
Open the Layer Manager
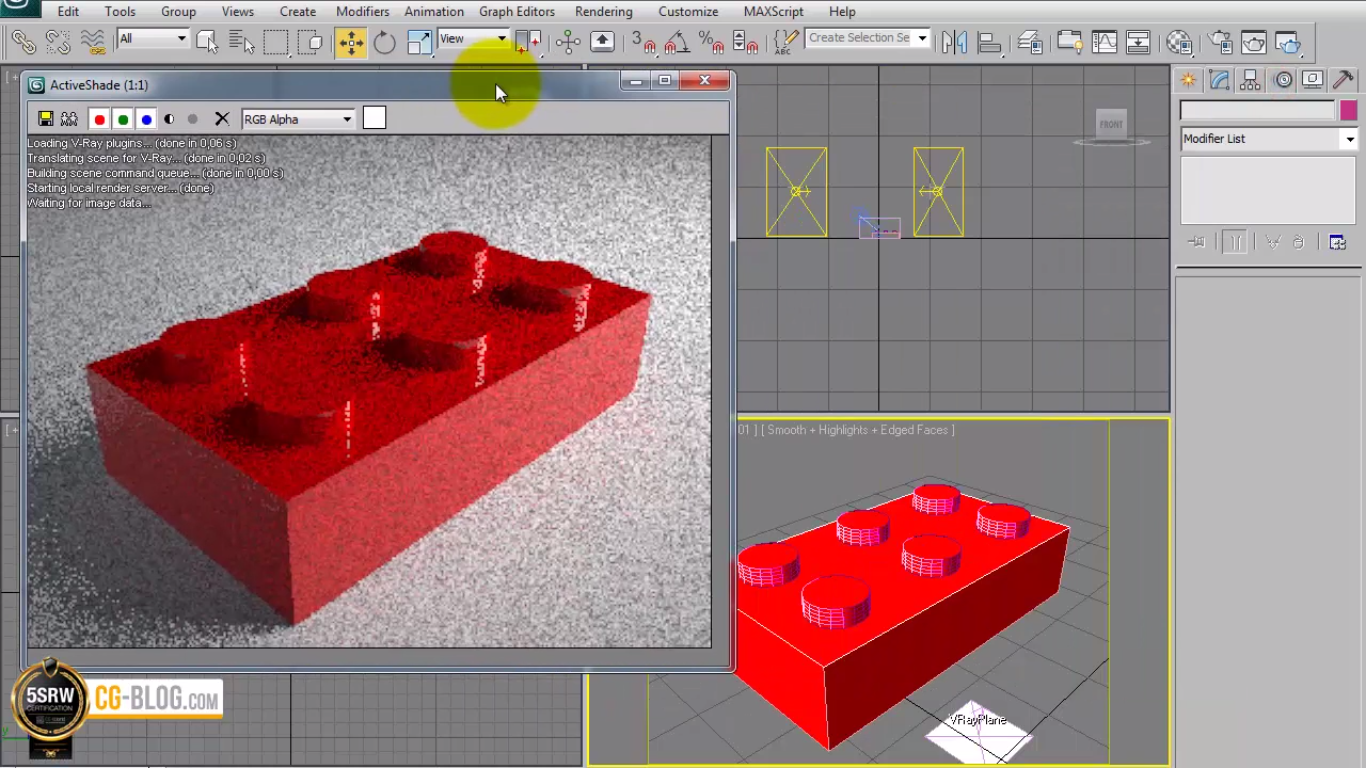click(1029, 42)
